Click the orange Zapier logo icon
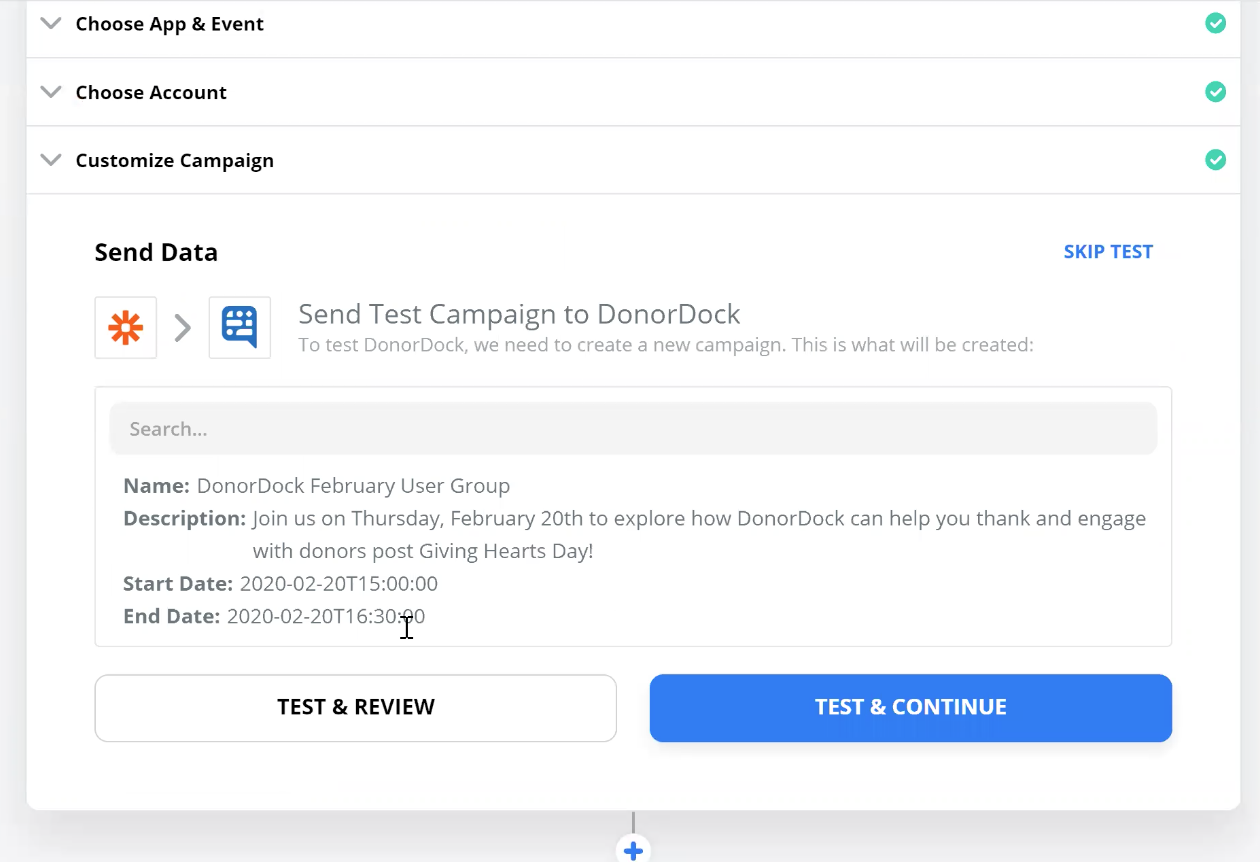The height and width of the screenshot is (862, 1260). pos(126,327)
